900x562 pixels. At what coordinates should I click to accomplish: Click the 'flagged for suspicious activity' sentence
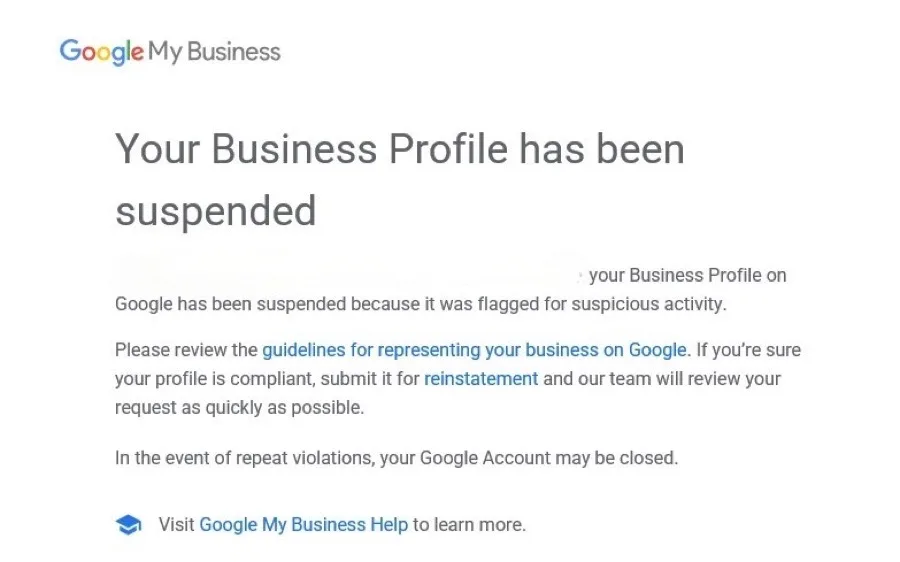pos(421,304)
